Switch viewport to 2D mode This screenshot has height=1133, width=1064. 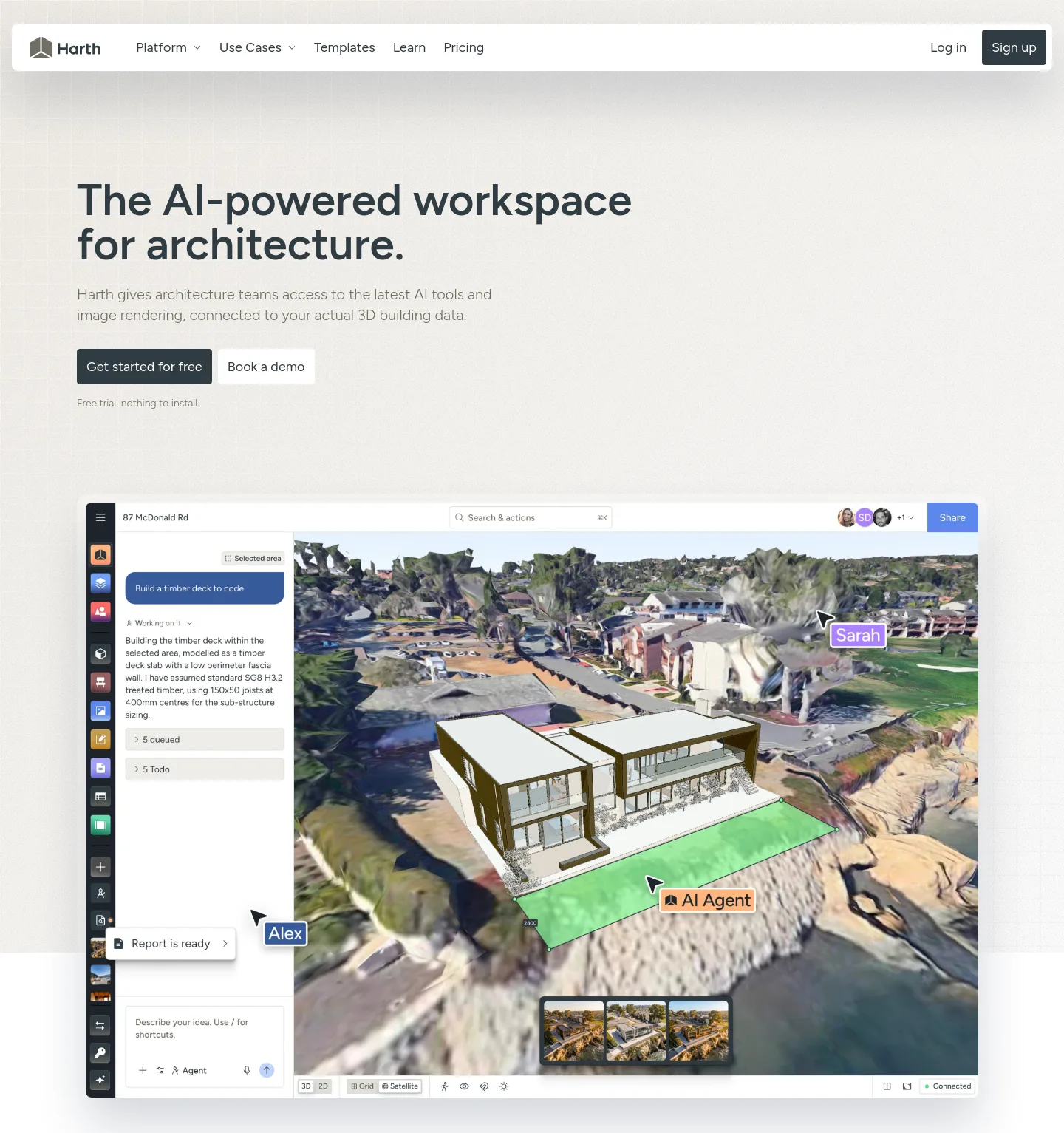[x=323, y=1086]
